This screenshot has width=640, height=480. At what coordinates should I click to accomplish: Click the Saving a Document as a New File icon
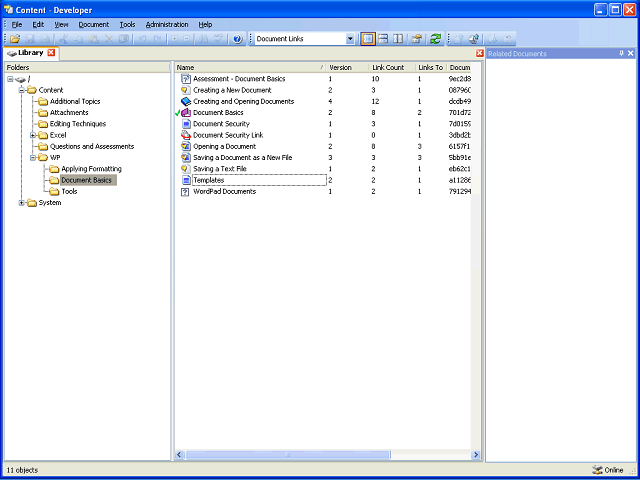186,158
